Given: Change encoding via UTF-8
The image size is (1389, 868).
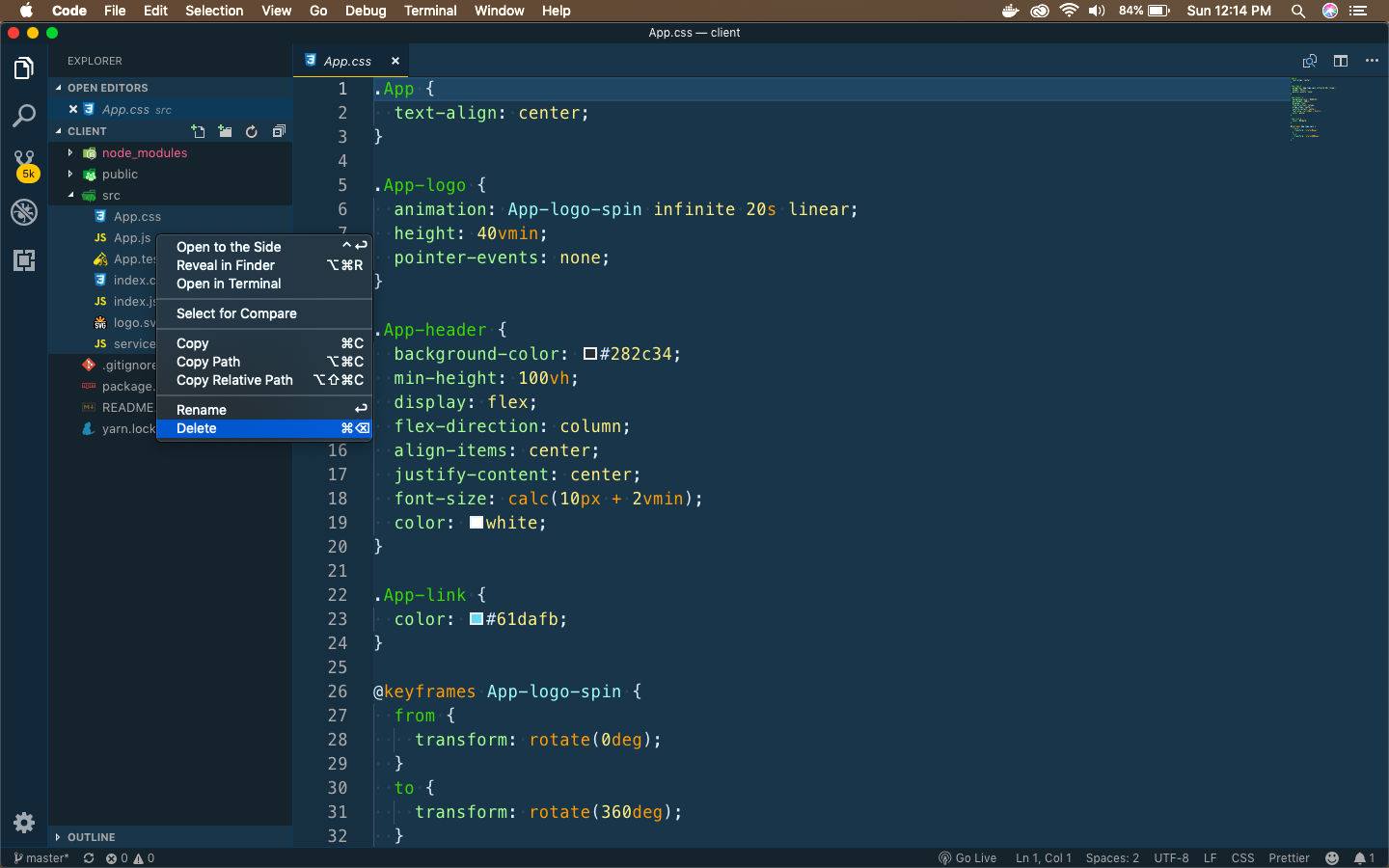Looking at the screenshot, I should (x=1171, y=857).
